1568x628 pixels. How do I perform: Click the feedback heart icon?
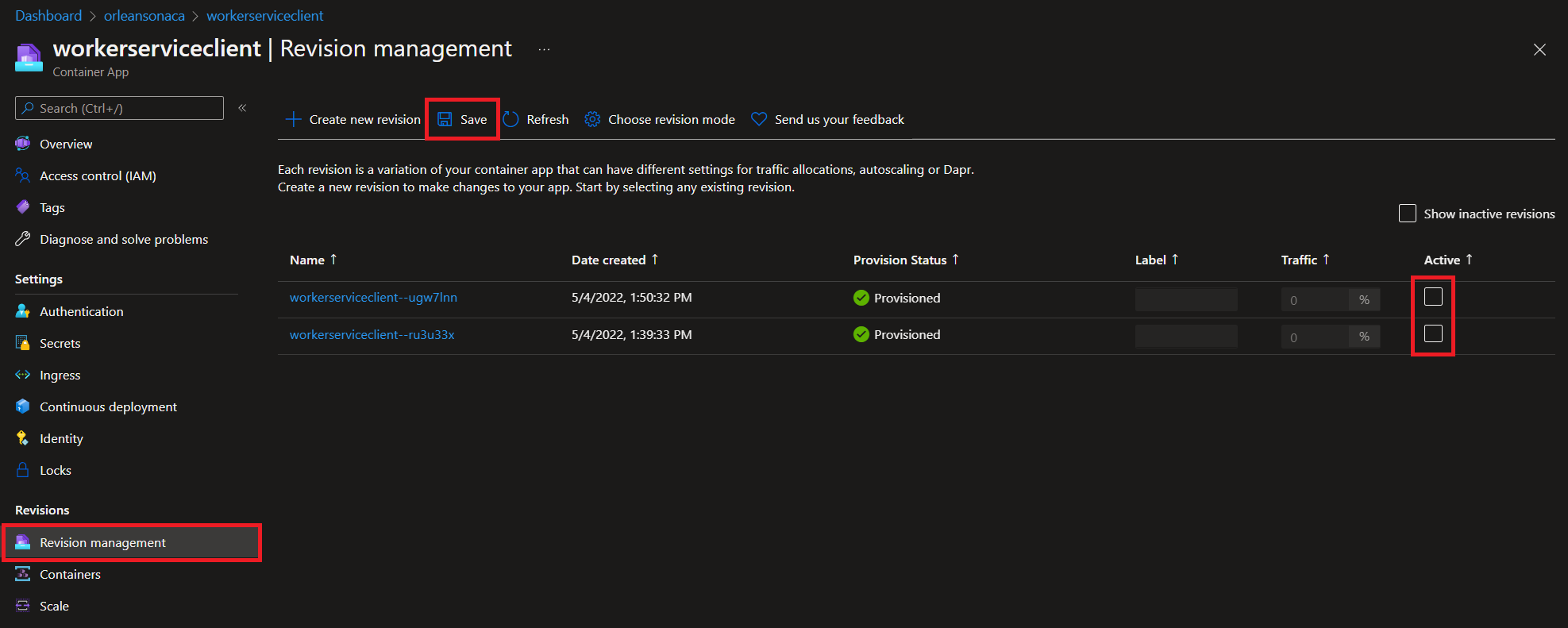tap(759, 119)
